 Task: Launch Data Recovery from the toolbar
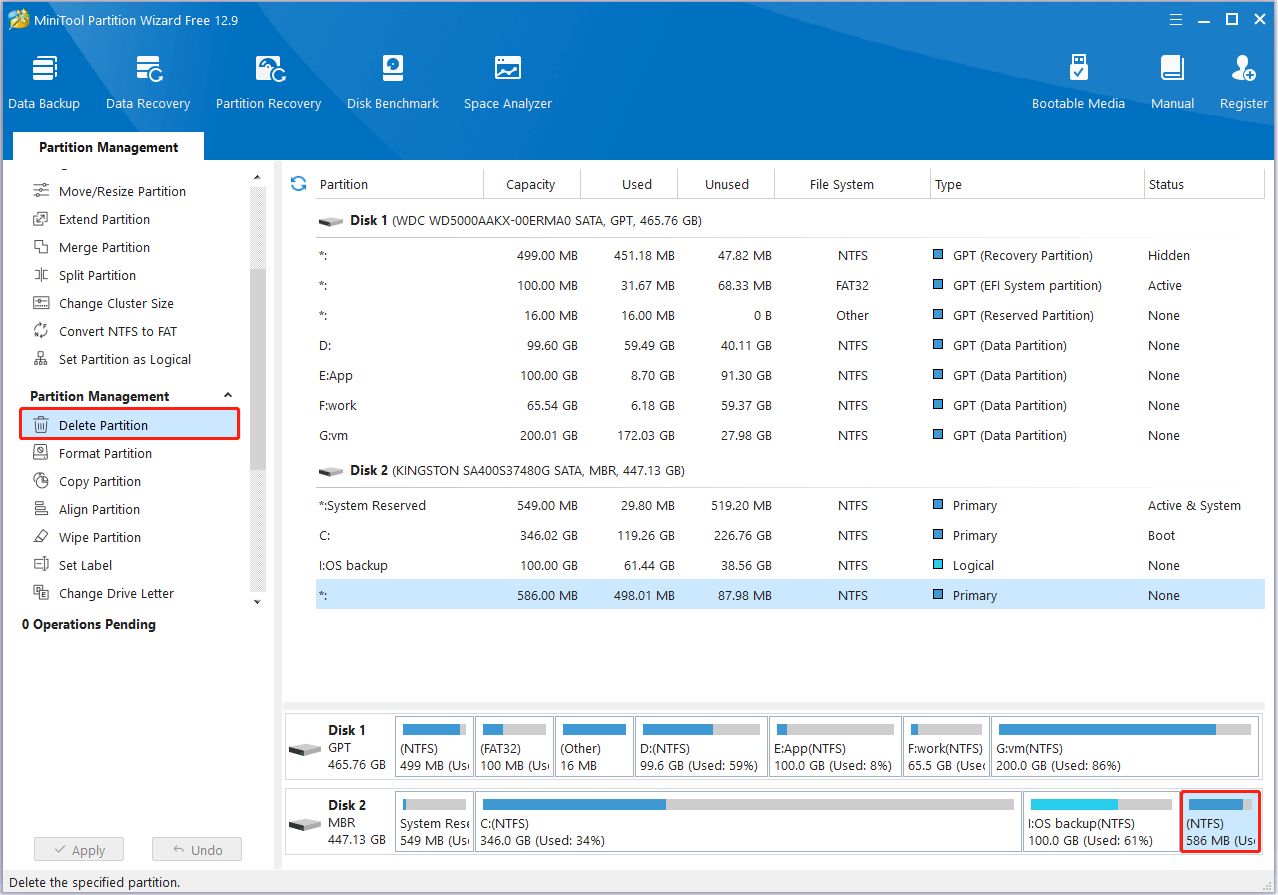148,82
